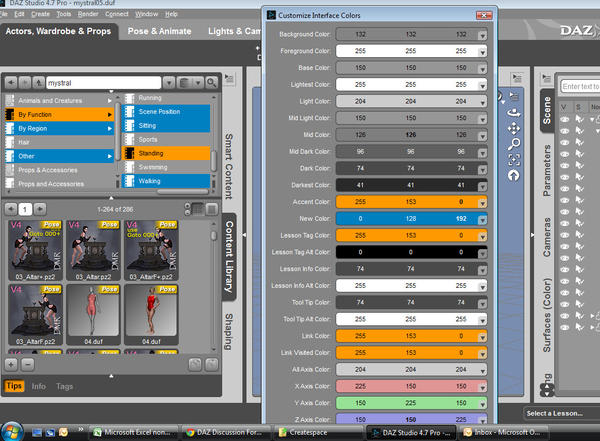Click the frame selection view tool
600x441 pixels.
(514, 160)
